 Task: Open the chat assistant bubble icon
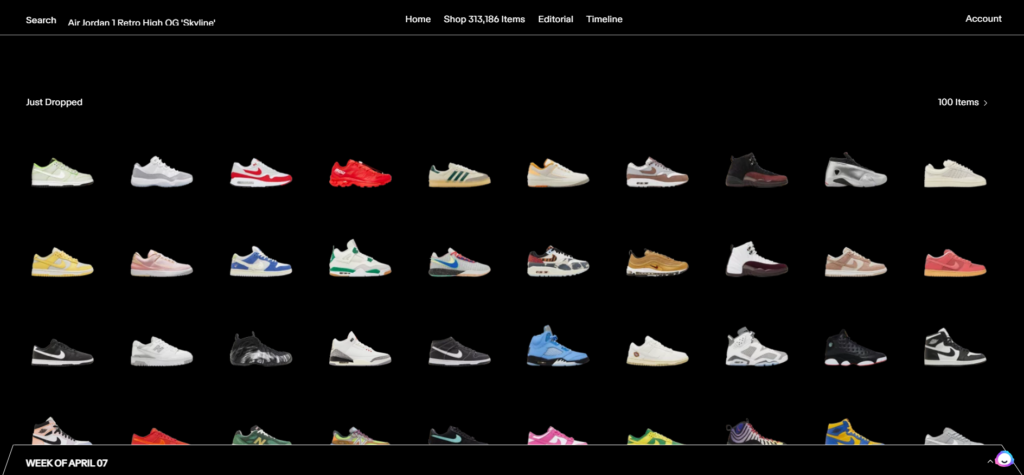(x=1004, y=459)
